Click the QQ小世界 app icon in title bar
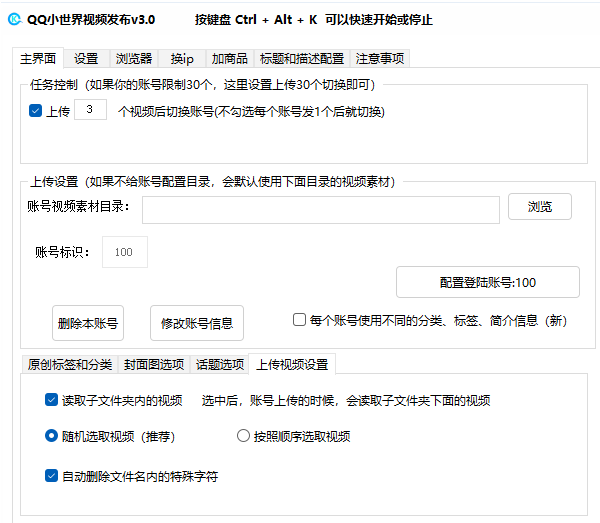This screenshot has height=523, width=600. click(12, 19)
